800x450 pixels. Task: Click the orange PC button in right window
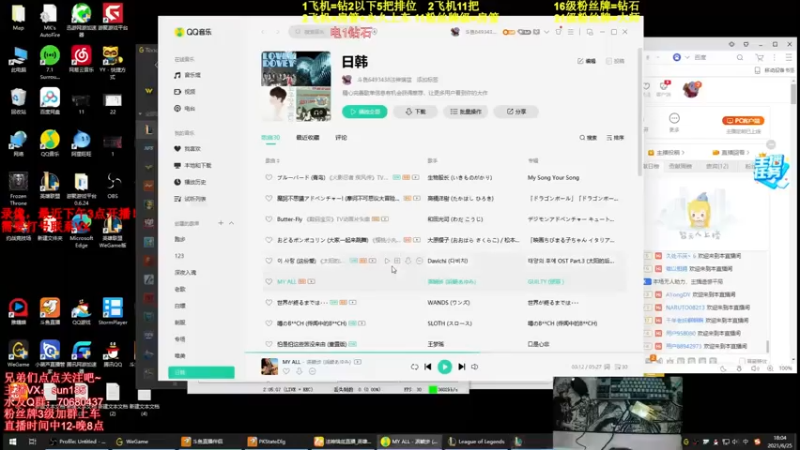742,120
